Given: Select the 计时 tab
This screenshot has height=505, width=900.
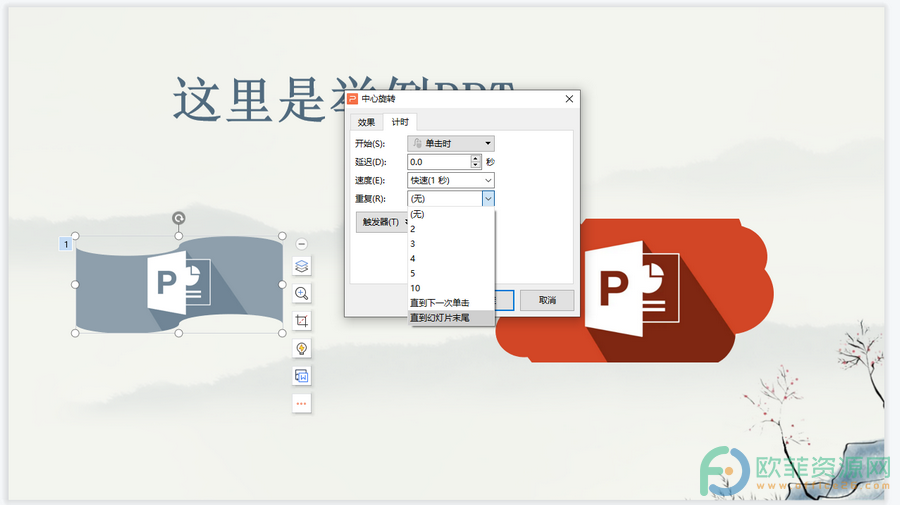Looking at the screenshot, I should pyautogui.click(x=400, y=122).
